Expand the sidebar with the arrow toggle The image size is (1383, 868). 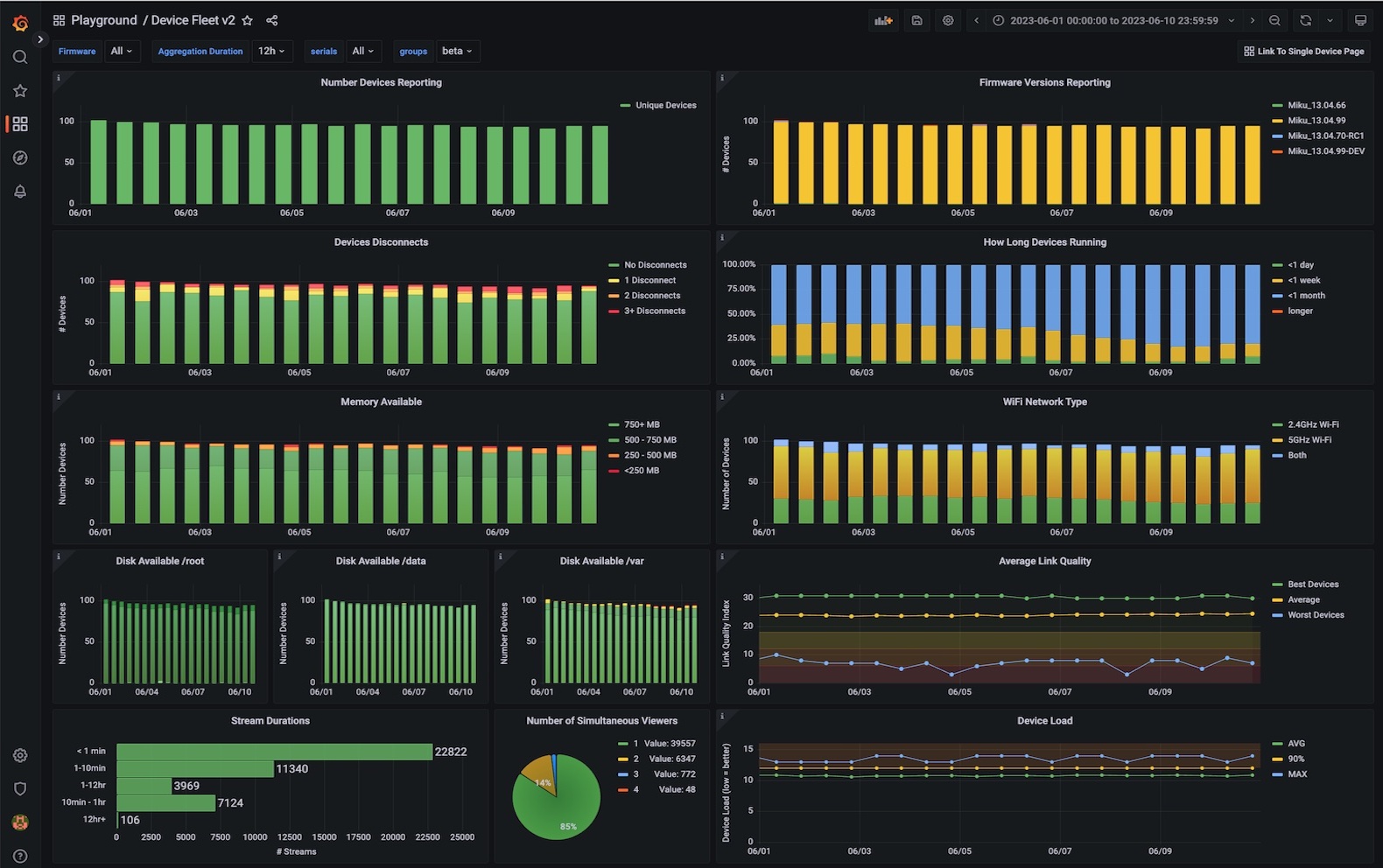pyautogui.click(x=39, y=39)
